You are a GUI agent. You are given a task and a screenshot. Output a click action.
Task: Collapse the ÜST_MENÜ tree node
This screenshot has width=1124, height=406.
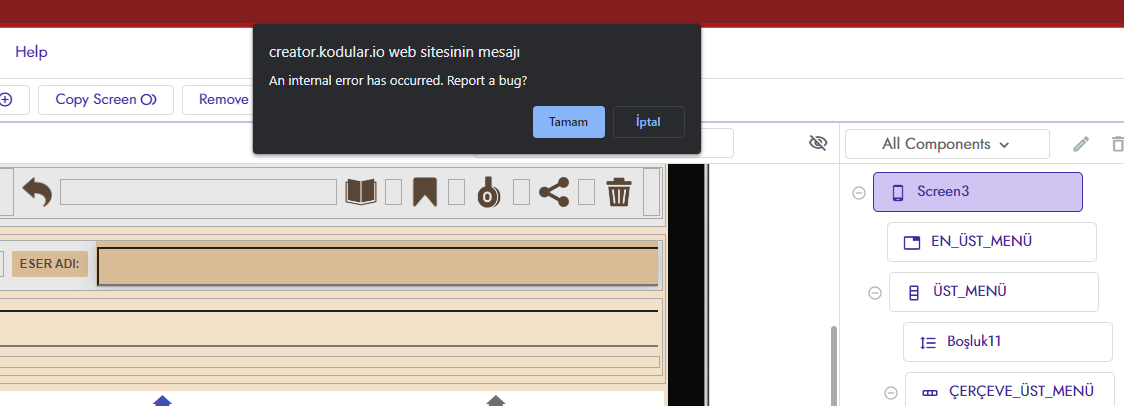(x=875, y=293)
